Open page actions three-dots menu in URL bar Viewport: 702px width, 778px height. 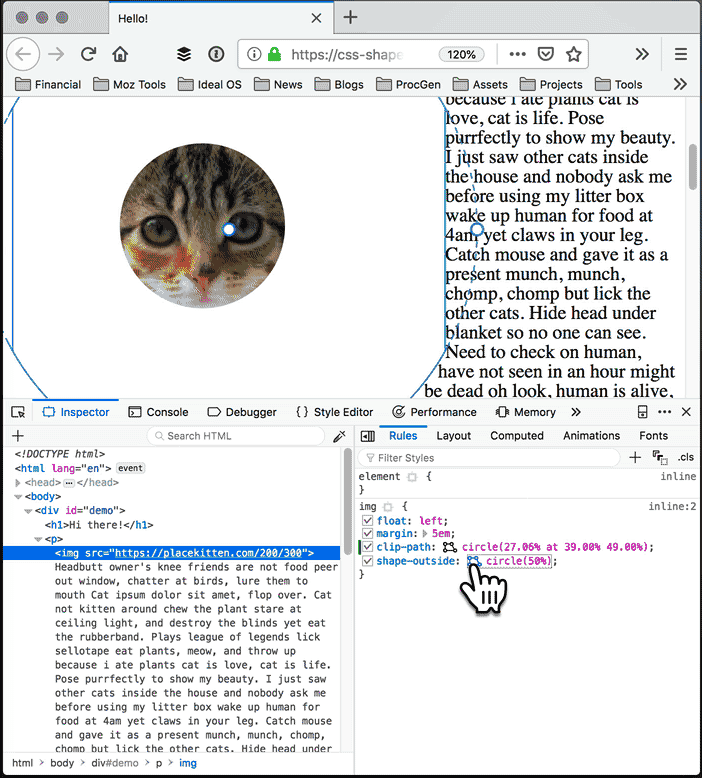(517, 54)
